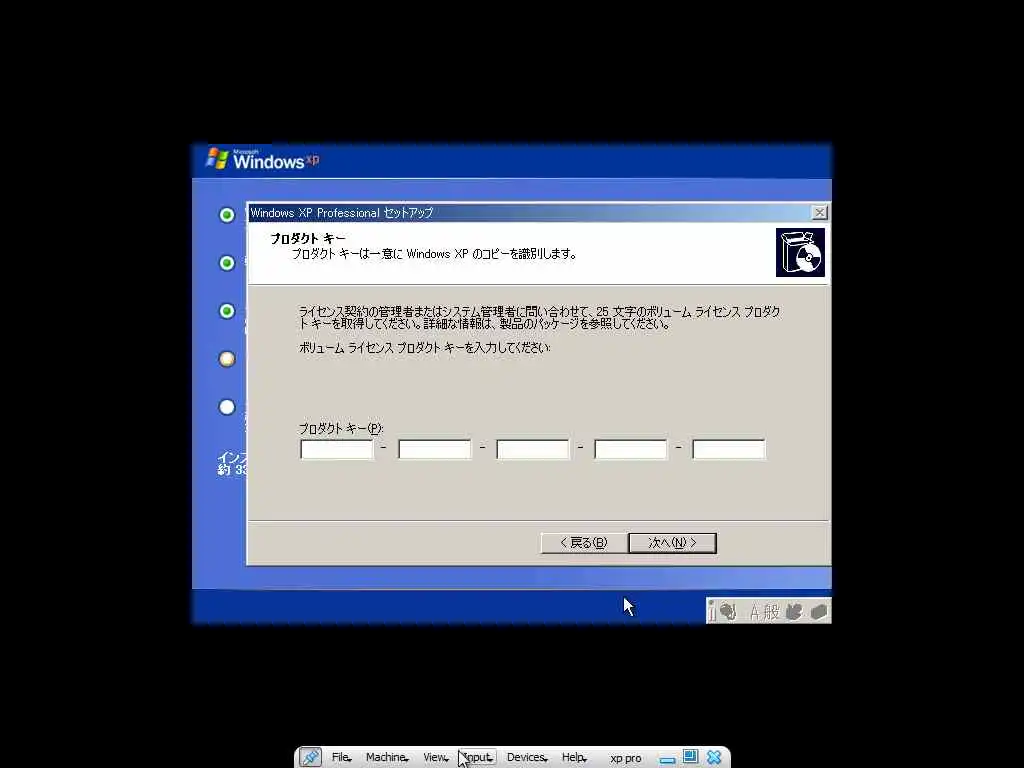This screenshot has height=768, width=1024.
Task: Click the Windows XP logo in banner
Action: [263, 159]
